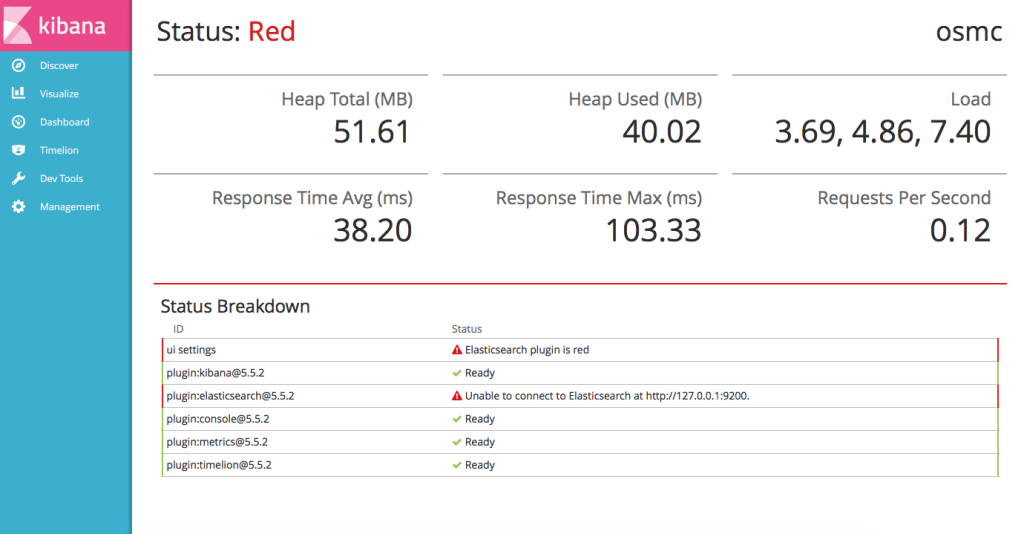Open the Management menu item

(70, 207)
